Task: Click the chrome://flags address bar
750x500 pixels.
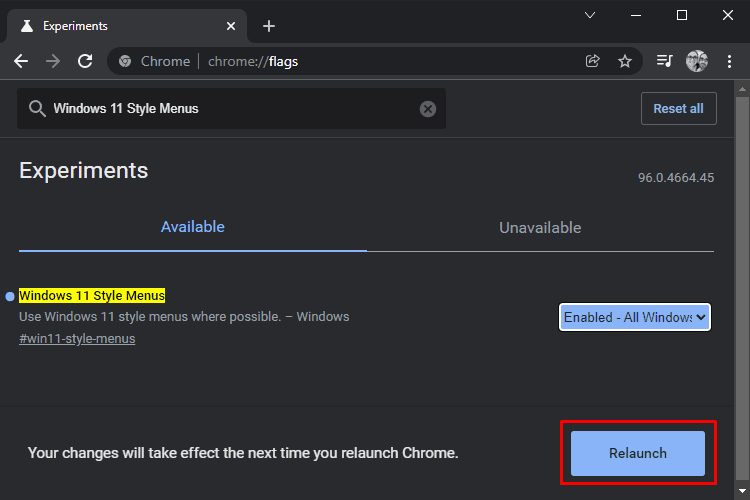Action: [335, 61]
